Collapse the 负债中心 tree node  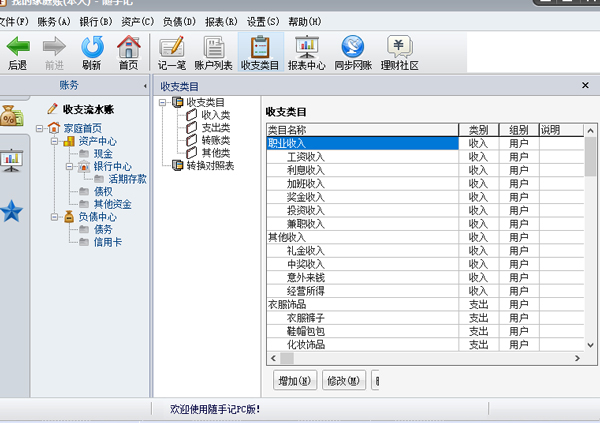(x=54, y=217)
